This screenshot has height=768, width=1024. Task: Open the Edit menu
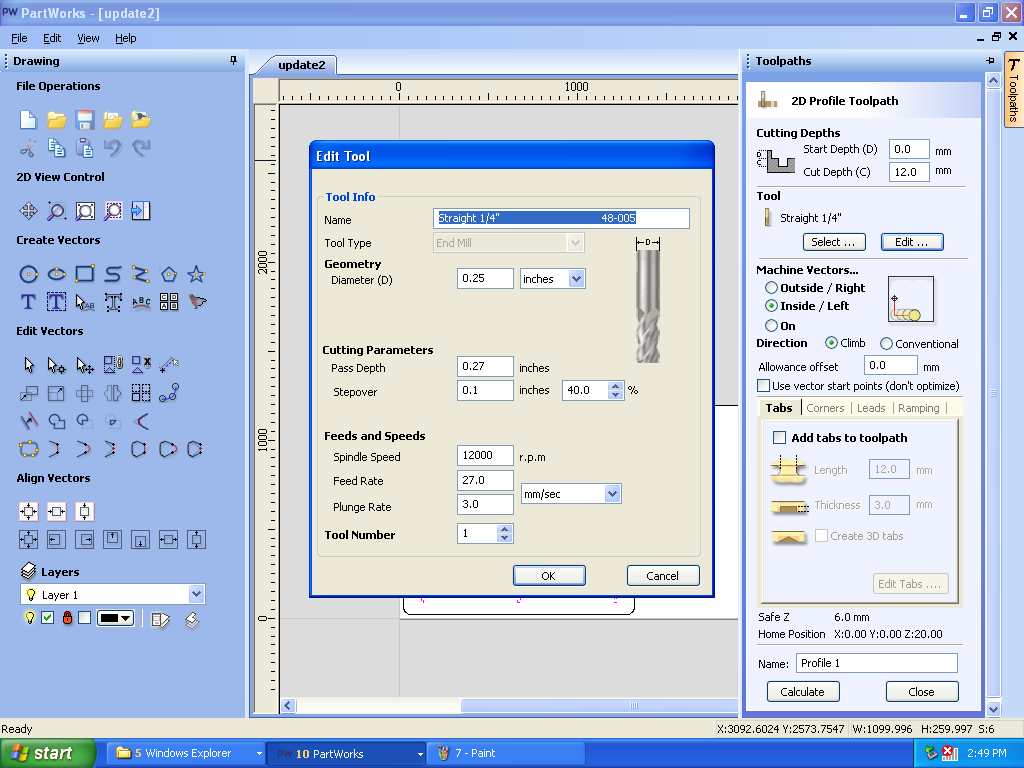(x=52, y=38)
